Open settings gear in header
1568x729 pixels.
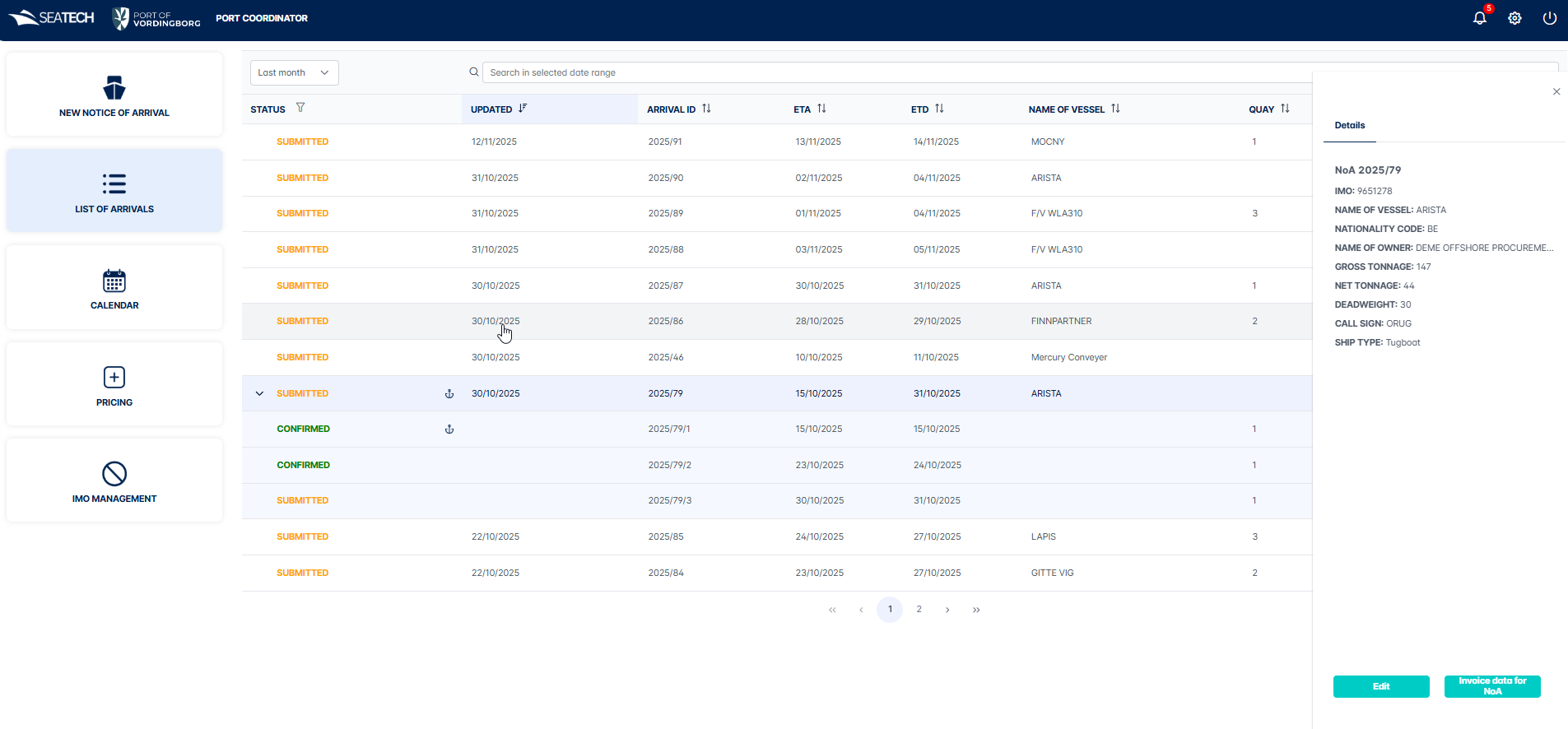click(x=1514, y=18)
